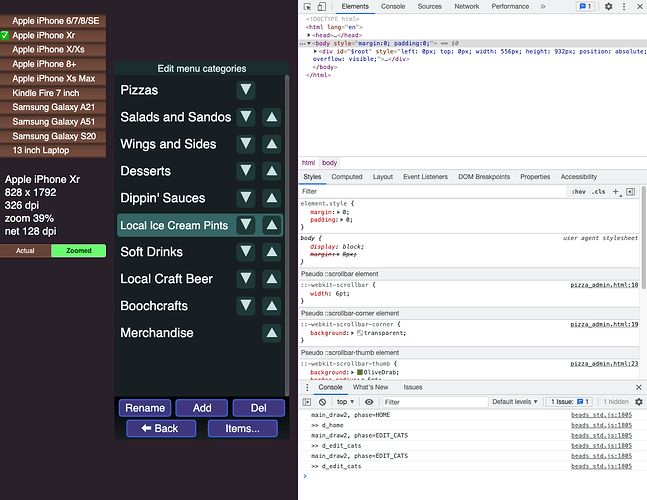This screenshot has height=500, width=647.
Task: Move Local Ice Cream Pints up
Action: point(272,225)
